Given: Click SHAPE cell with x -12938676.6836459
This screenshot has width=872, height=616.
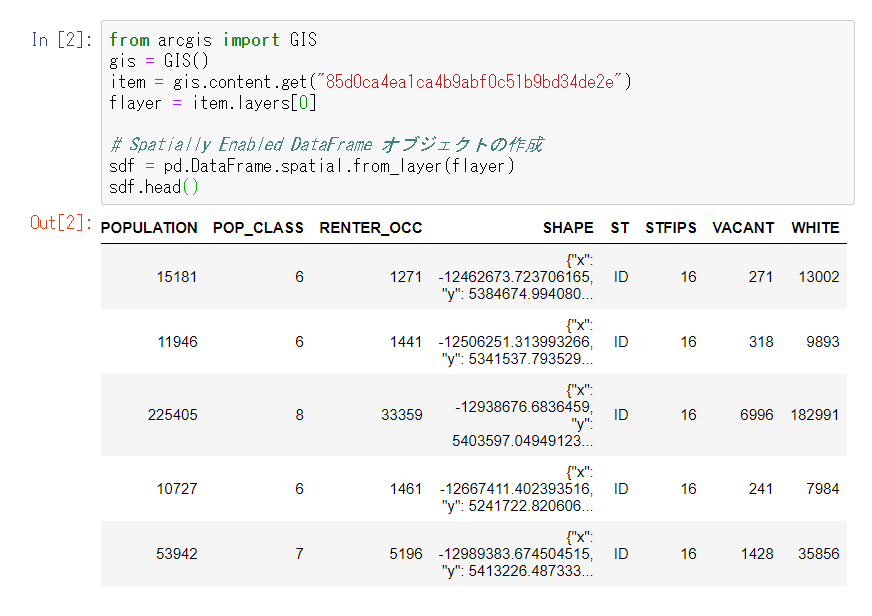Looking at the screenshot, I should [x=522, y=415].
